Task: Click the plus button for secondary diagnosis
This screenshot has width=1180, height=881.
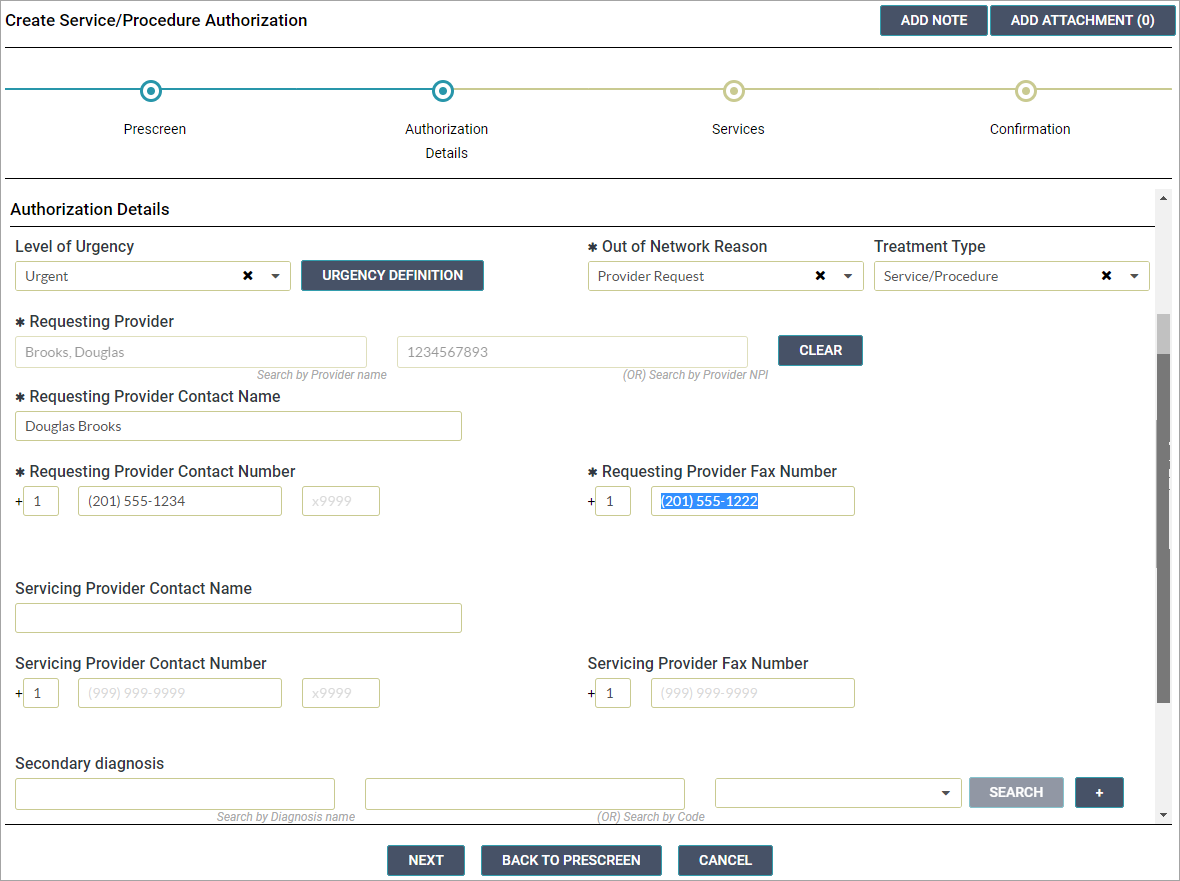Action: click(x=1099, y=792)
